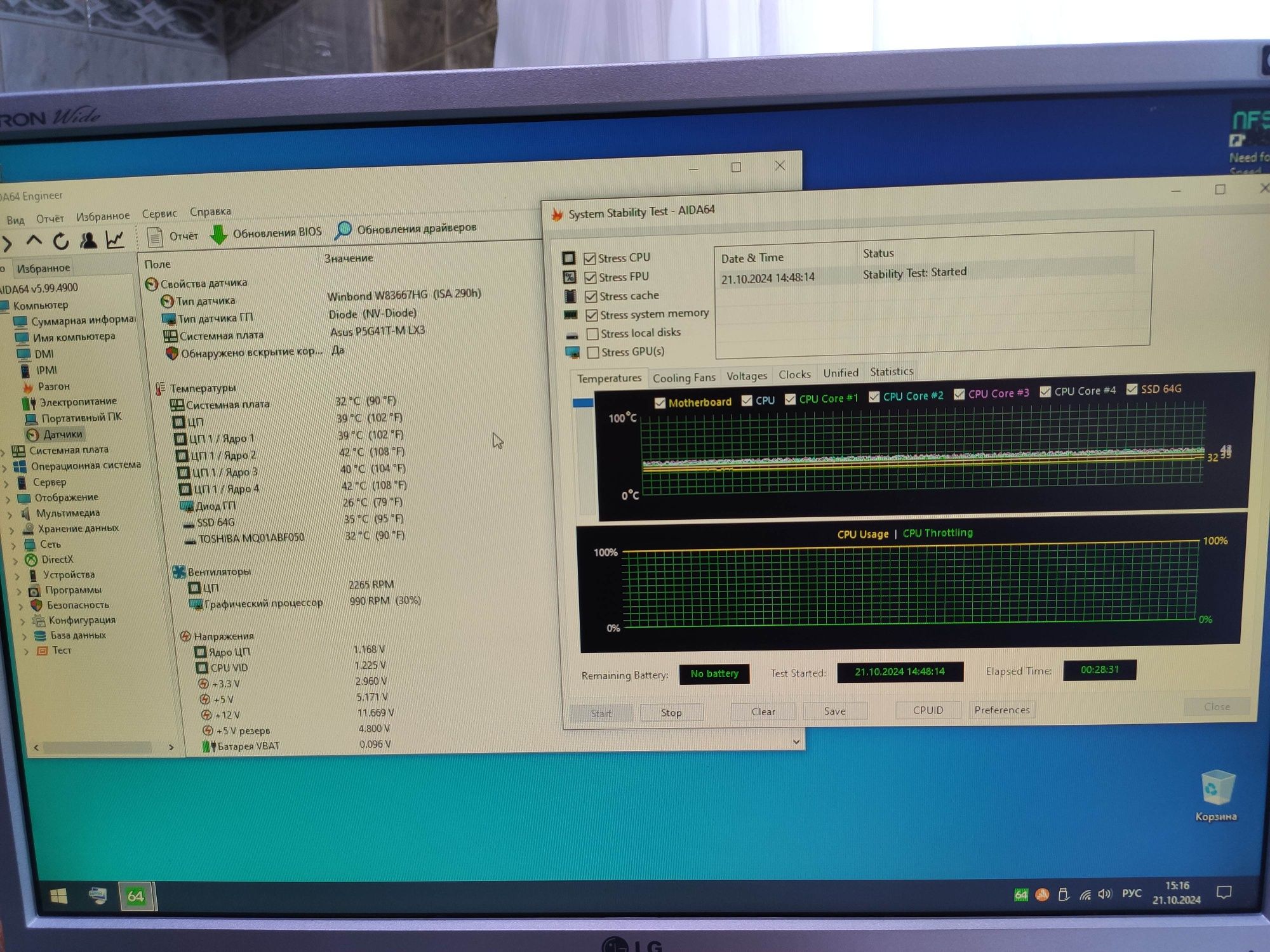Click the Напряжения voltage icon
Screen dimensions: 1270x952
[185, 636]
